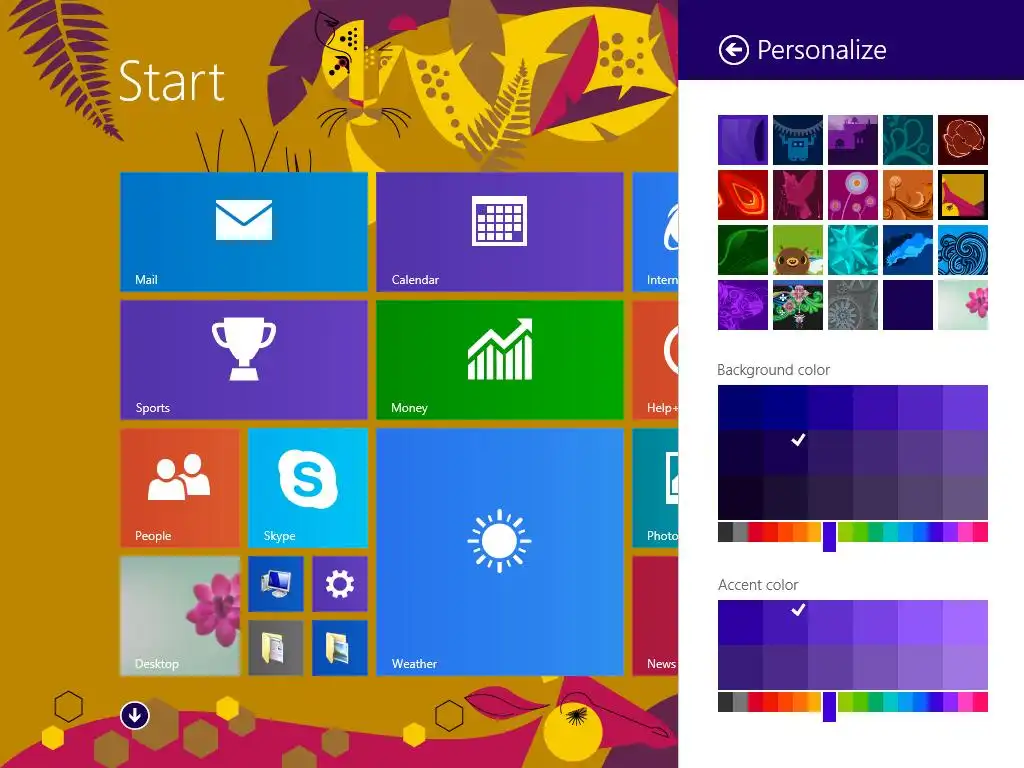Open the Photos tile
1024x768 pixels.
point(656,488)
